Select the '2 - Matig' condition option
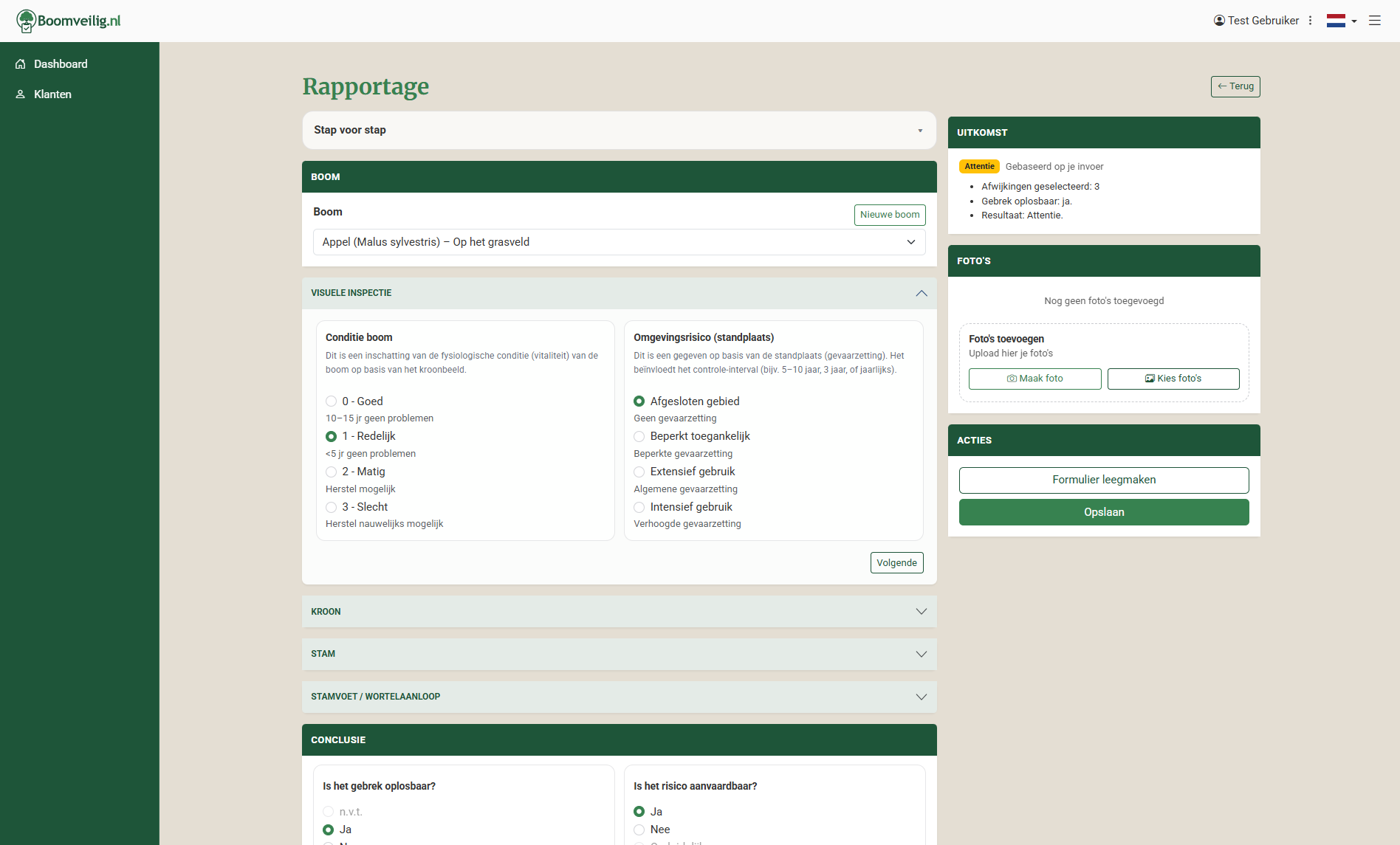The height and width of the screenshot is (845, 1400). (x=332, y=472)
